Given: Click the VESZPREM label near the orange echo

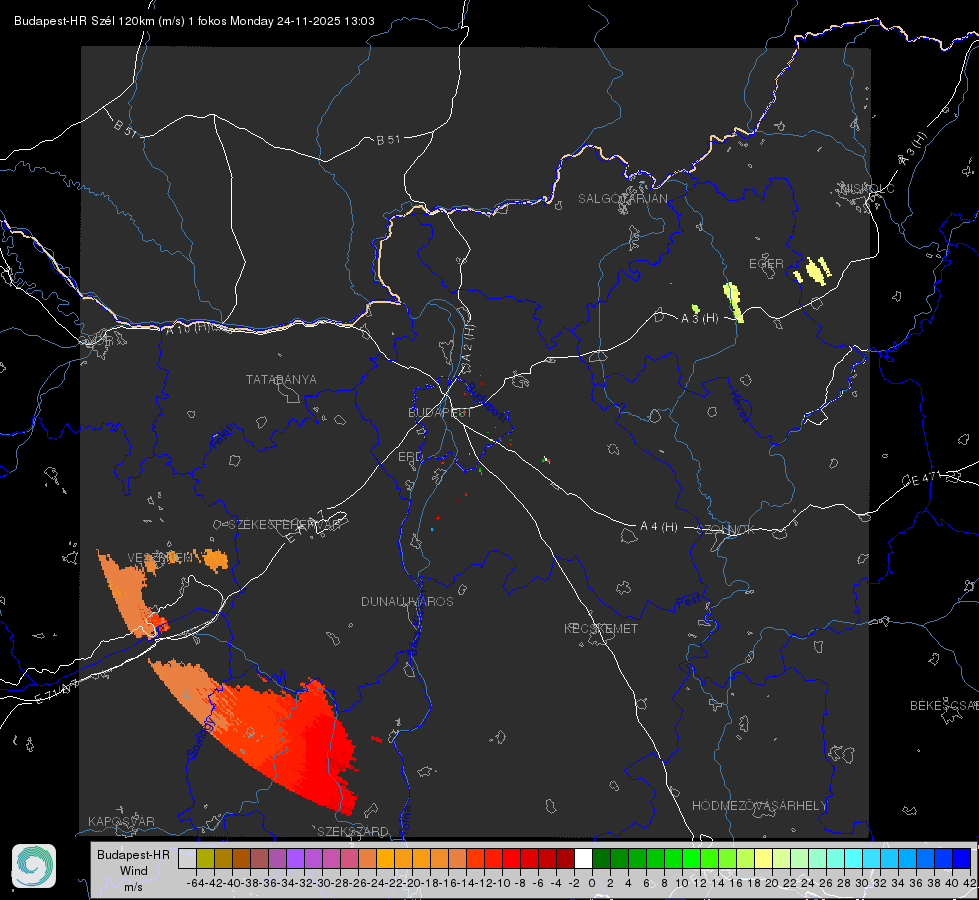Looking at the screenshot, I should point(159,557).
